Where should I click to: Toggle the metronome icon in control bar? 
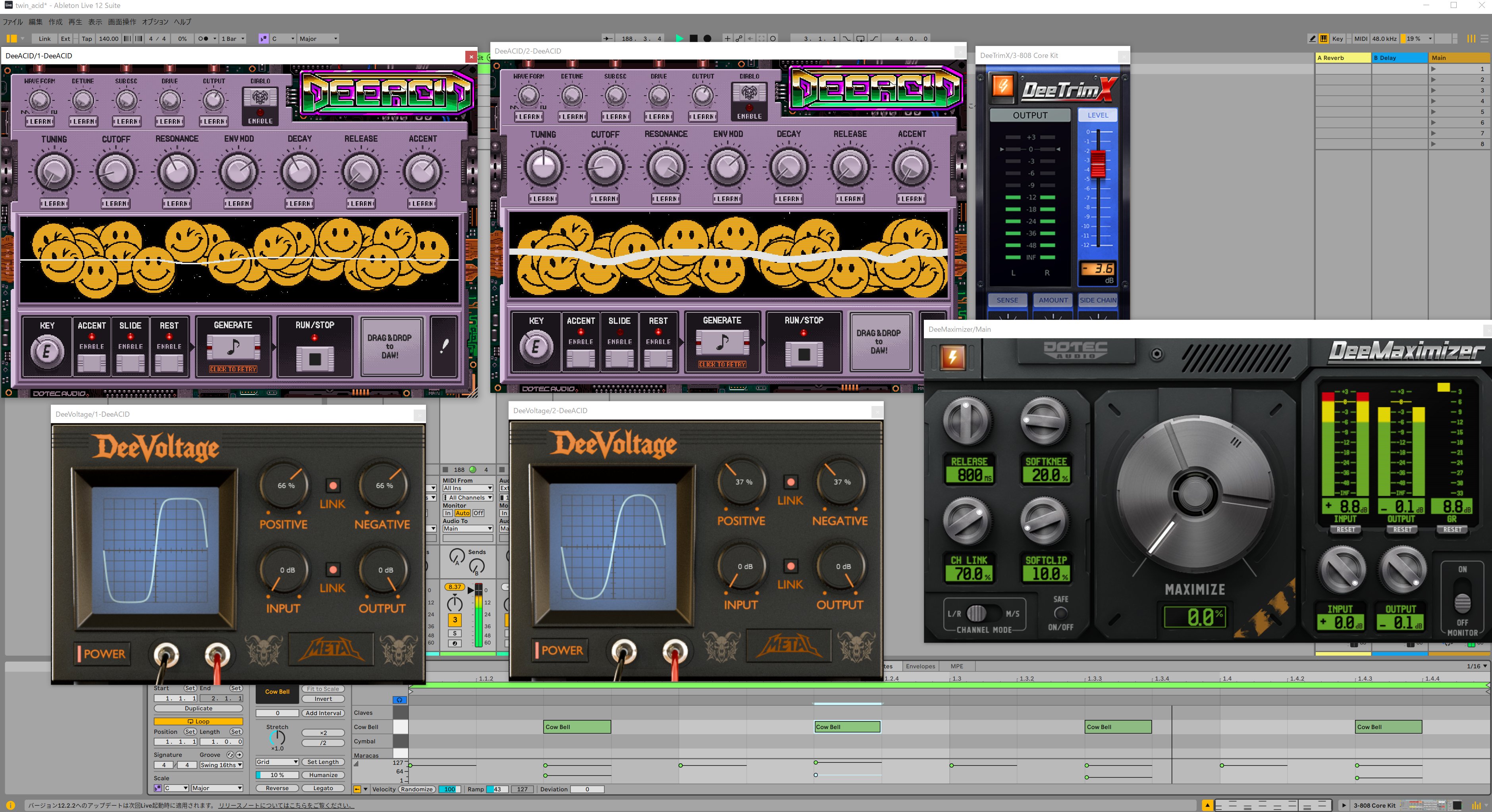click(x=203, y=39)
